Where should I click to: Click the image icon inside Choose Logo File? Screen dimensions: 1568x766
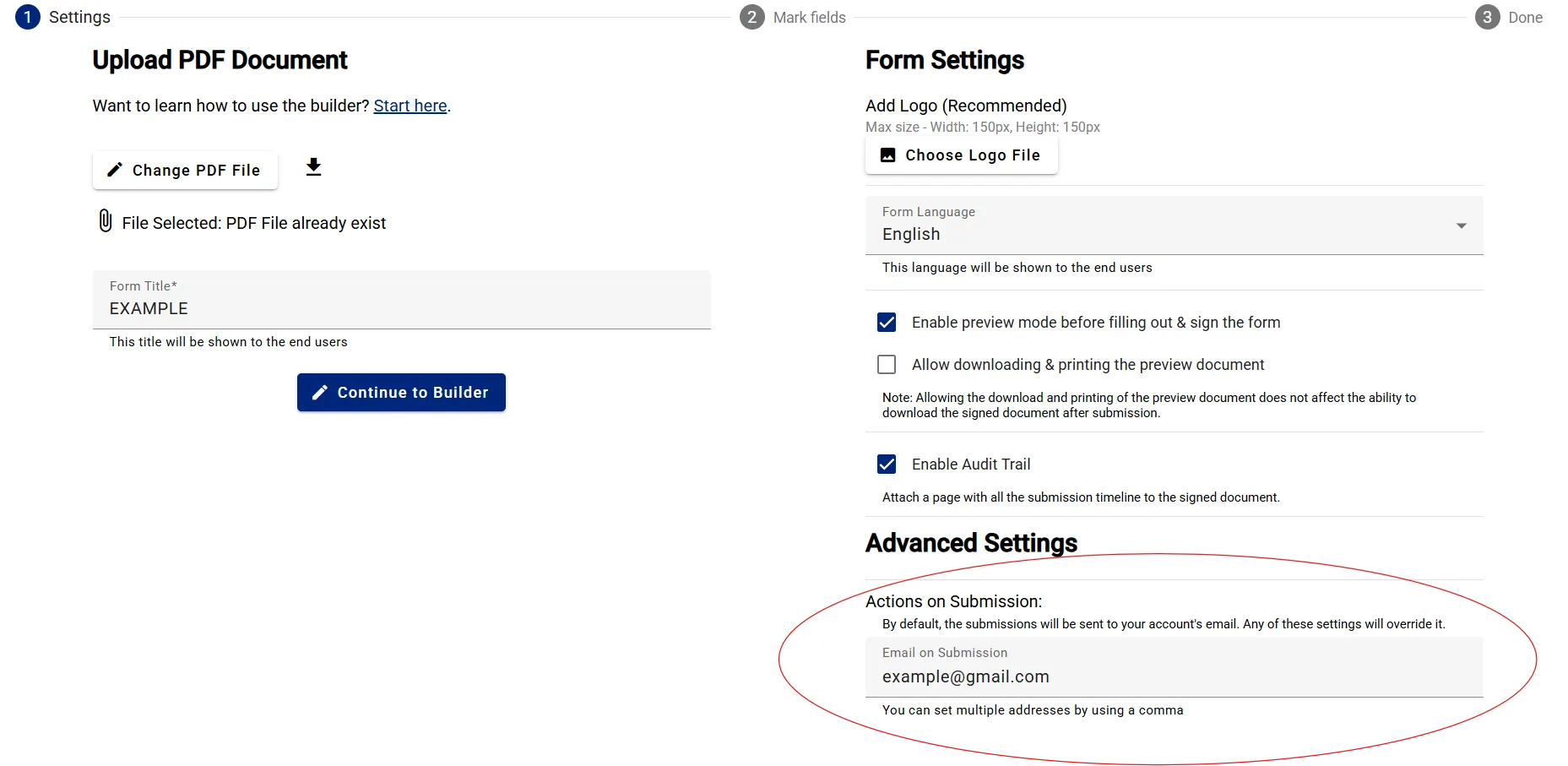pyautogui.click(x=887, y=155)
